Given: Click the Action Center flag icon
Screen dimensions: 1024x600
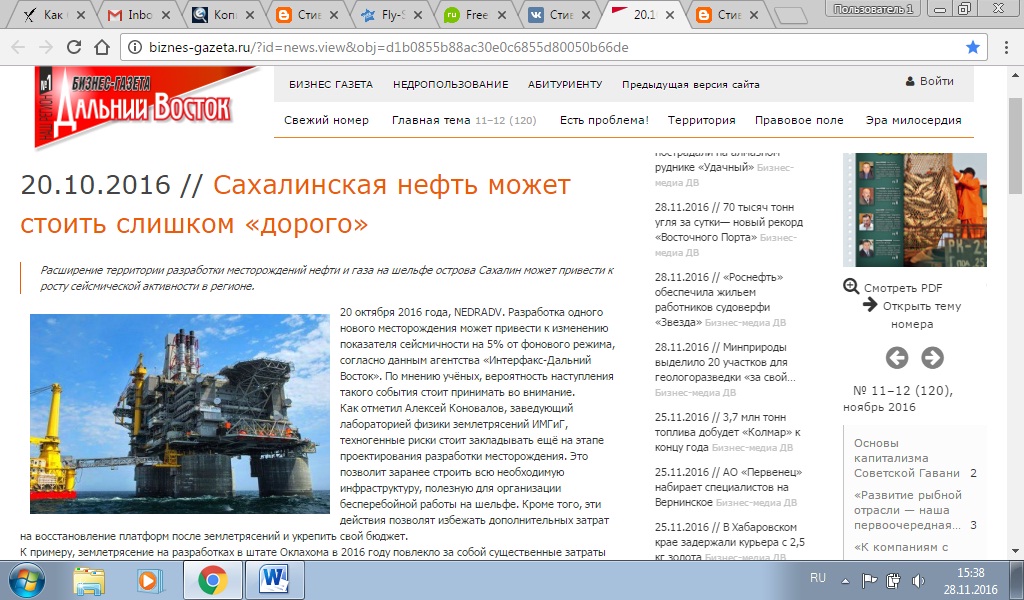Looking at the screenshot, I should [869, 580].
